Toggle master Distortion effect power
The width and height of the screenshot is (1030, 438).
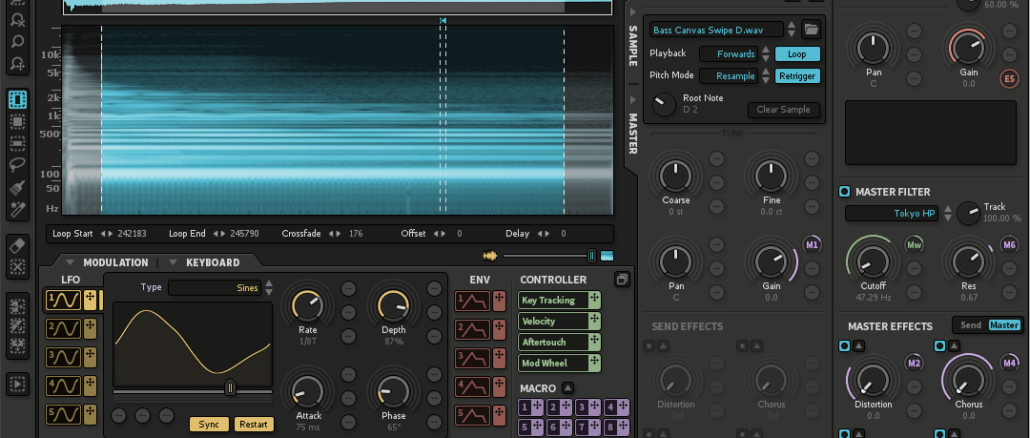tap(845, 346)
